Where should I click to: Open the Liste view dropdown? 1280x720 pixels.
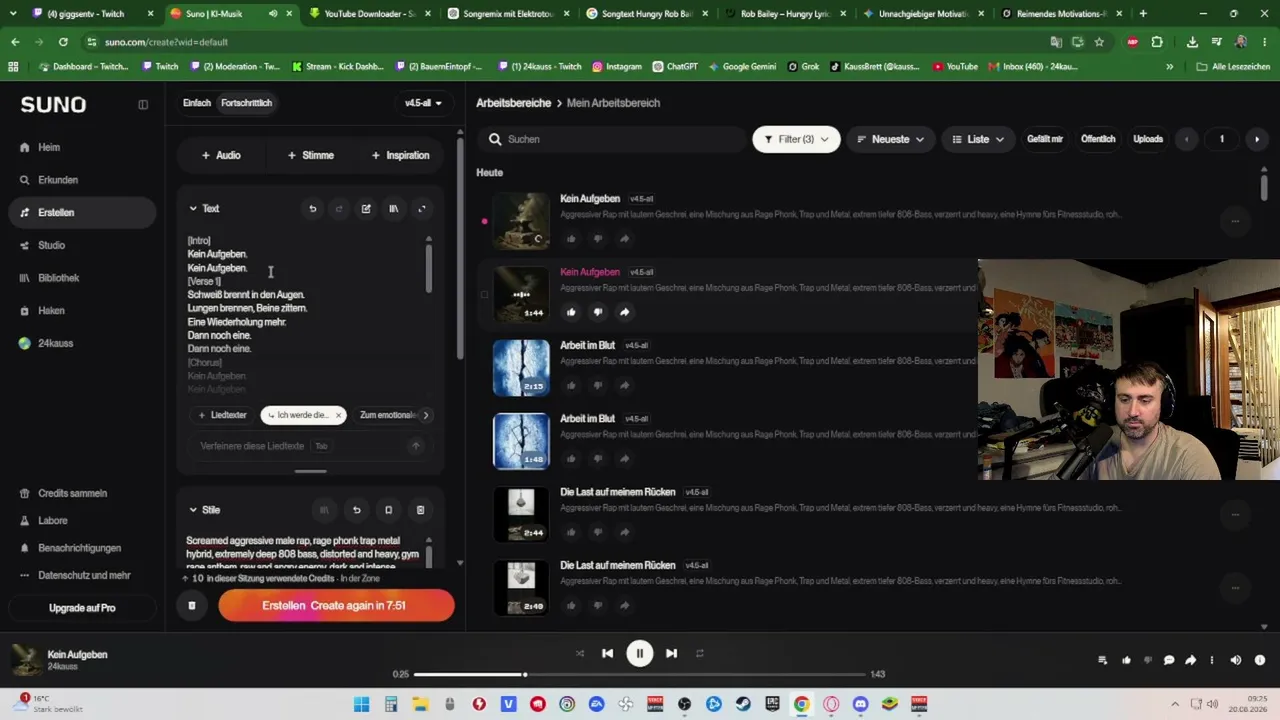coord(978,139)
